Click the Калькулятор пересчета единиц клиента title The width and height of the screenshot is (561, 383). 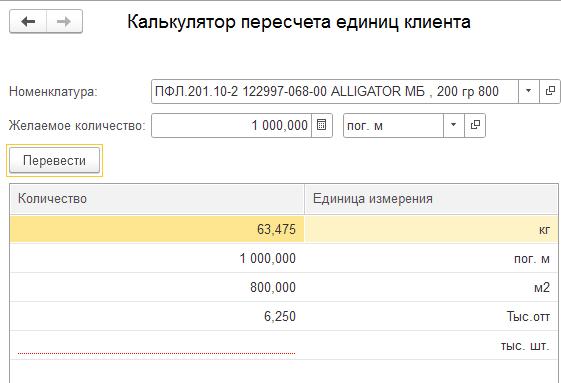click(x=299, y=22)
